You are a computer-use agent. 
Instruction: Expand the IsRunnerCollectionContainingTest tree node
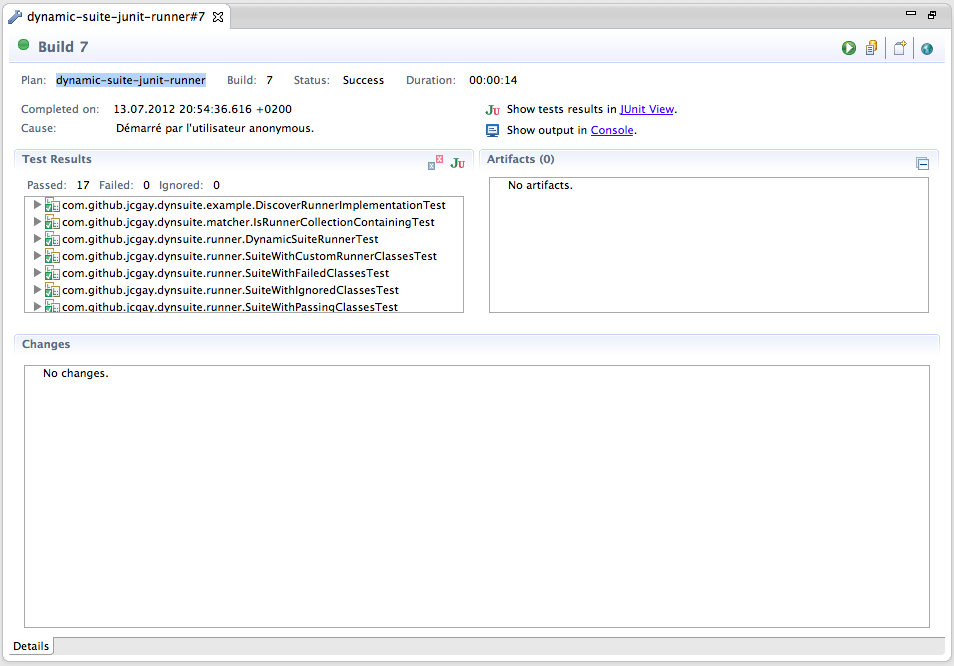click(x=37, y=221)
